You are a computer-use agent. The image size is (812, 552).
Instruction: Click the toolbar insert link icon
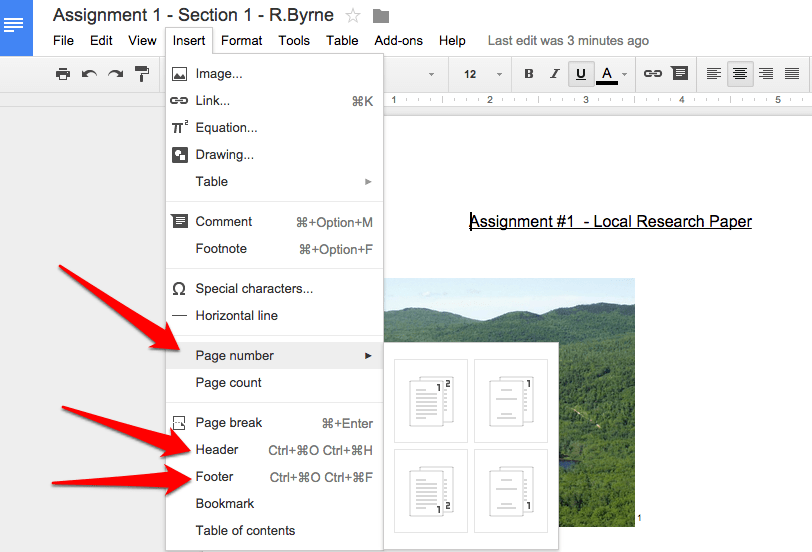pyautogui.click(x=652, y=74)
